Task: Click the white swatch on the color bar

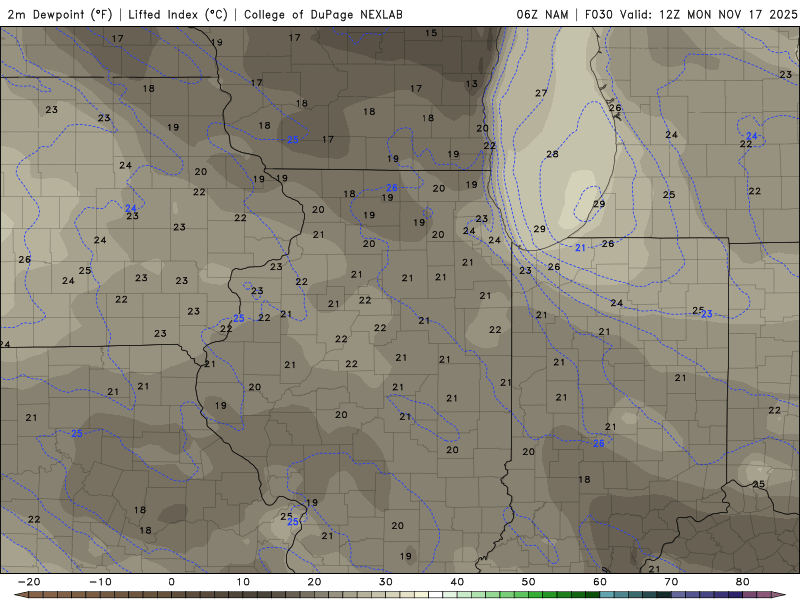Action: click(x=436, y=595)
